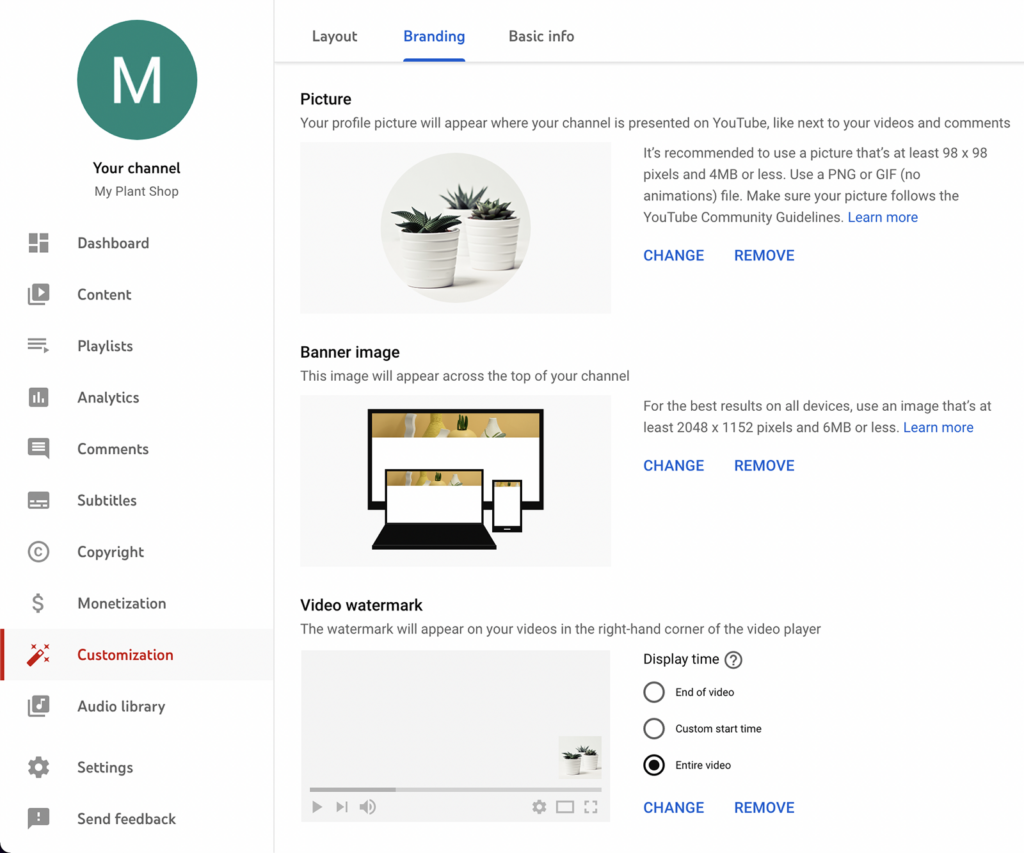Click the Display time help question icon
The height and width of the screenshot is (853, 1024).
(x=733, y=660)
